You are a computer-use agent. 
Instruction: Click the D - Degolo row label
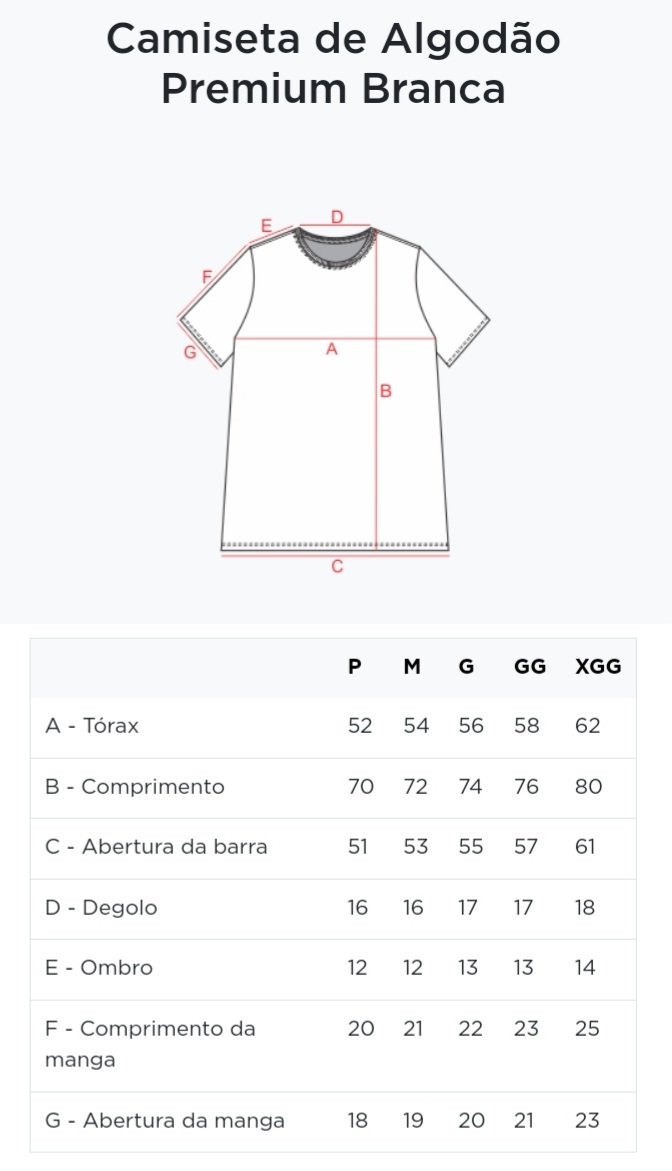102,907
